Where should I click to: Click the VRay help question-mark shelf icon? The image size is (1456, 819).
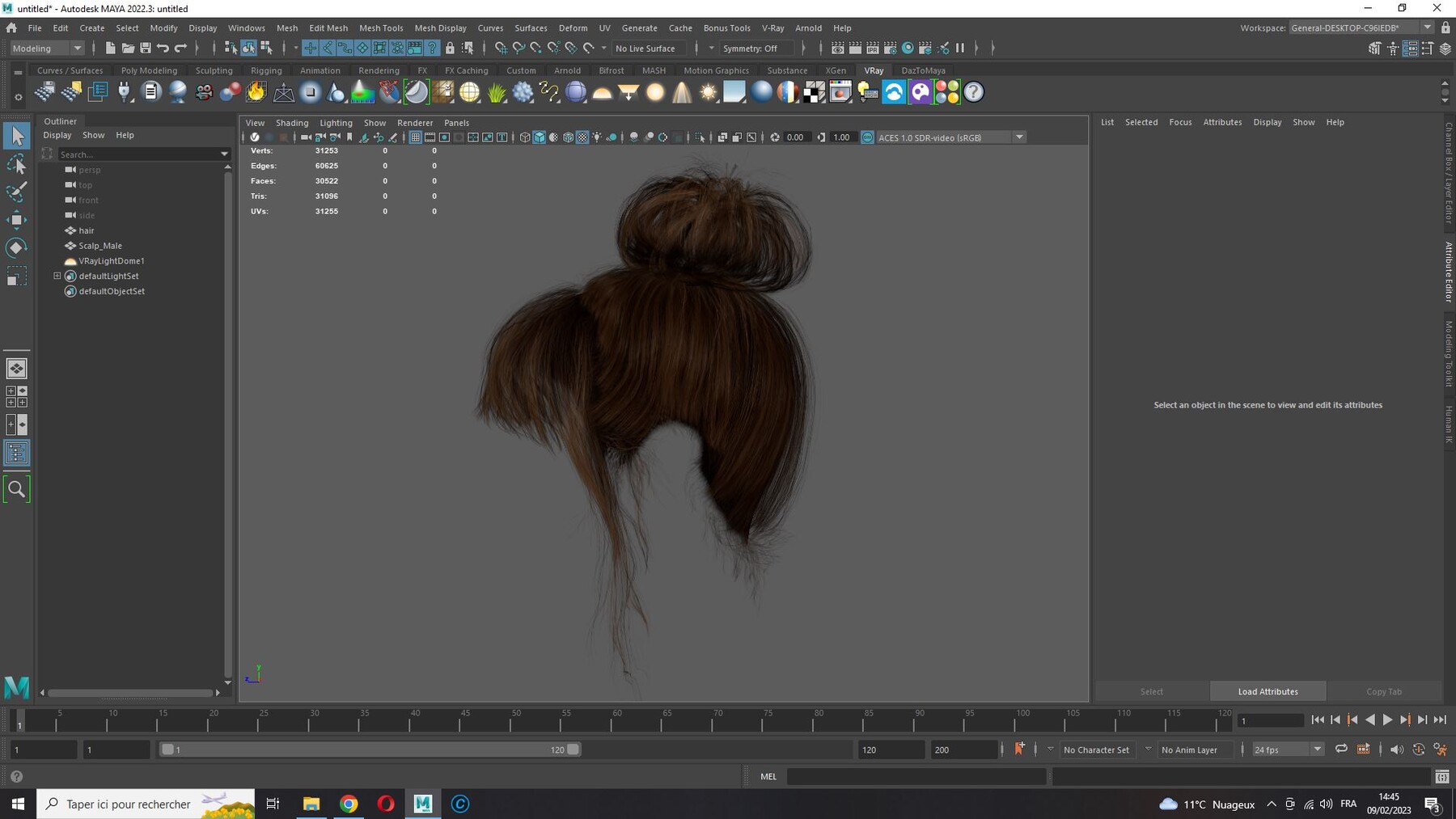974,92
